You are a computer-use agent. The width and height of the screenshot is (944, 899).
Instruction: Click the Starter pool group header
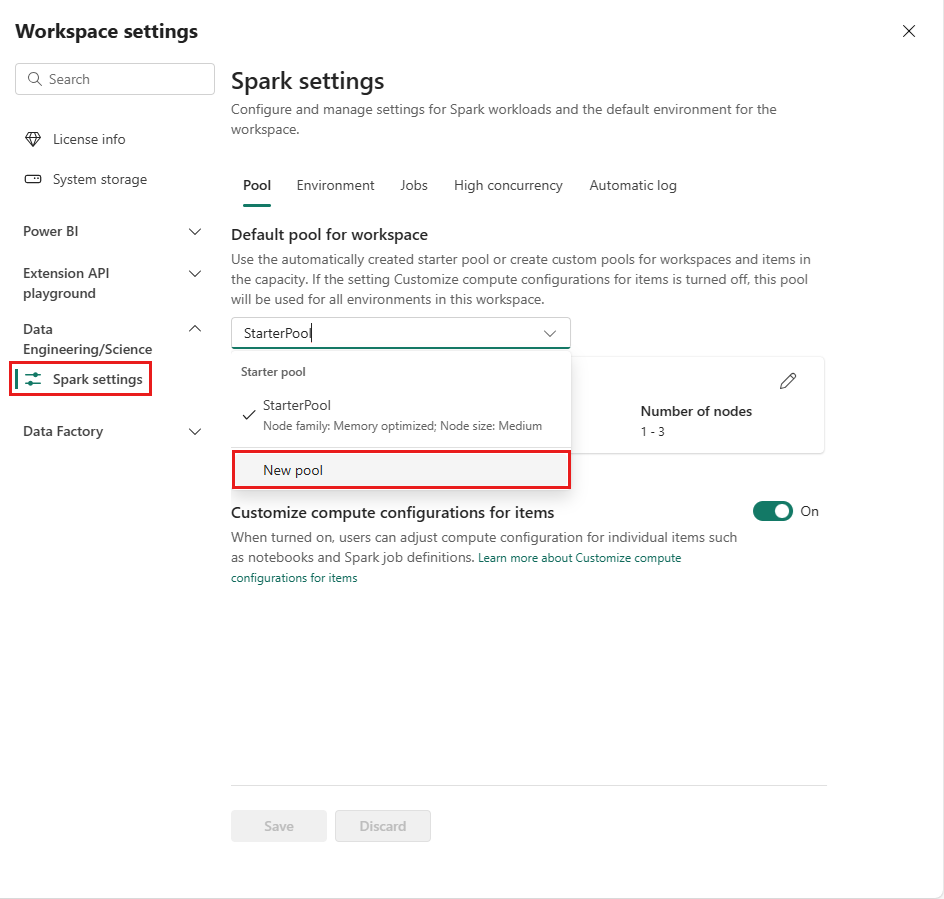point(273,372)
